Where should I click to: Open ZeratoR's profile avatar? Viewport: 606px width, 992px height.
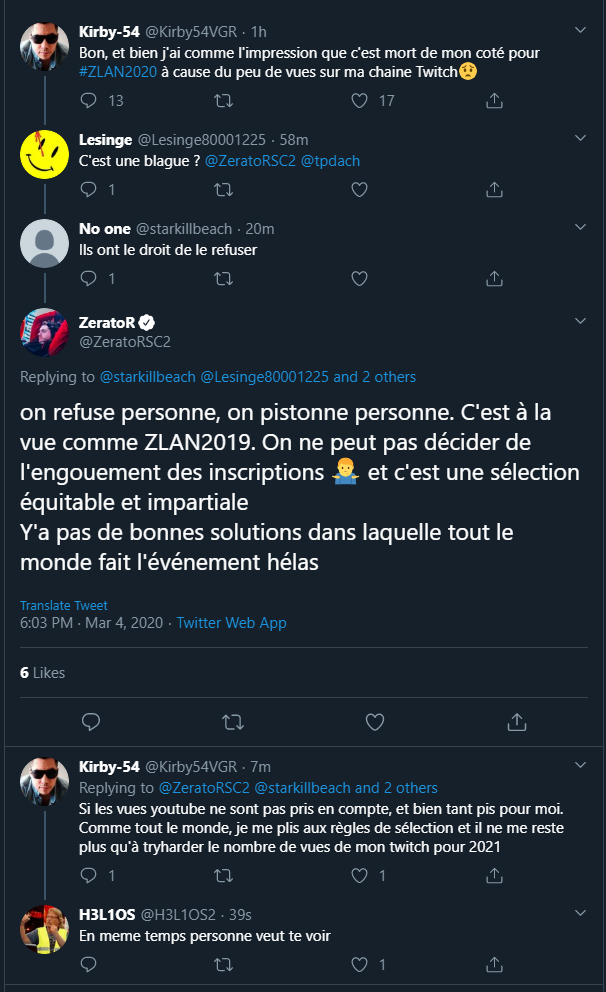pos(44,332)
